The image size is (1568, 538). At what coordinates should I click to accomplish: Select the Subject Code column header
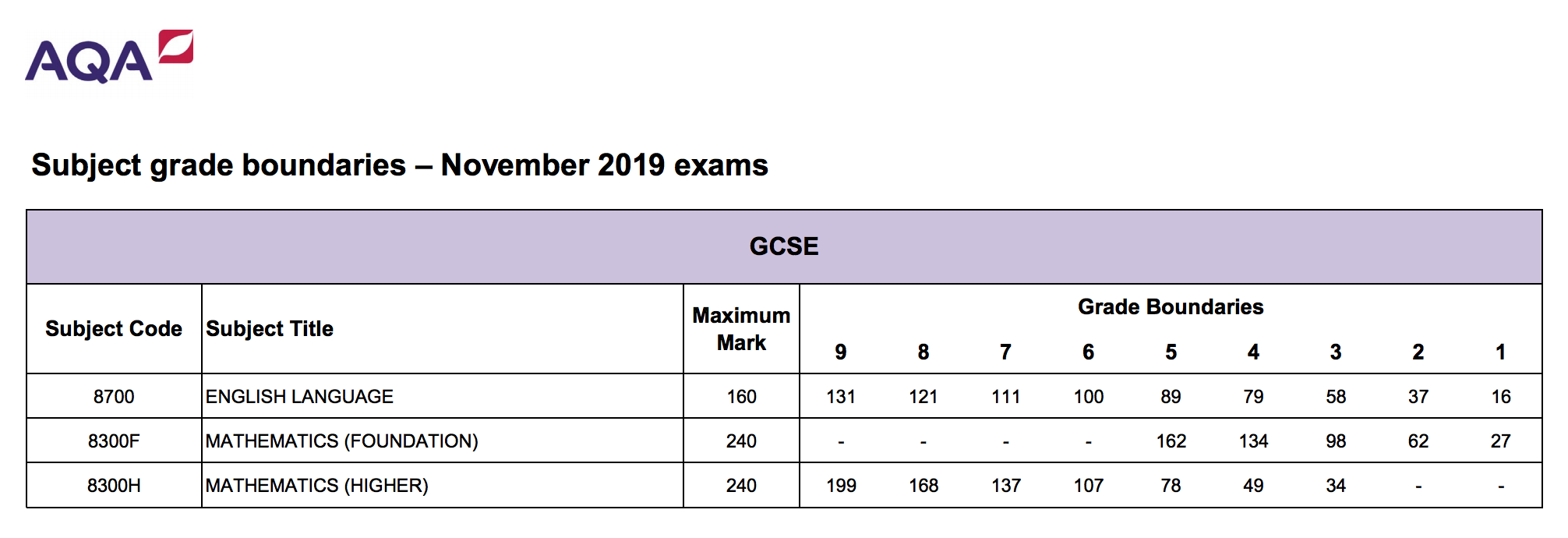(x=114, y=329)
